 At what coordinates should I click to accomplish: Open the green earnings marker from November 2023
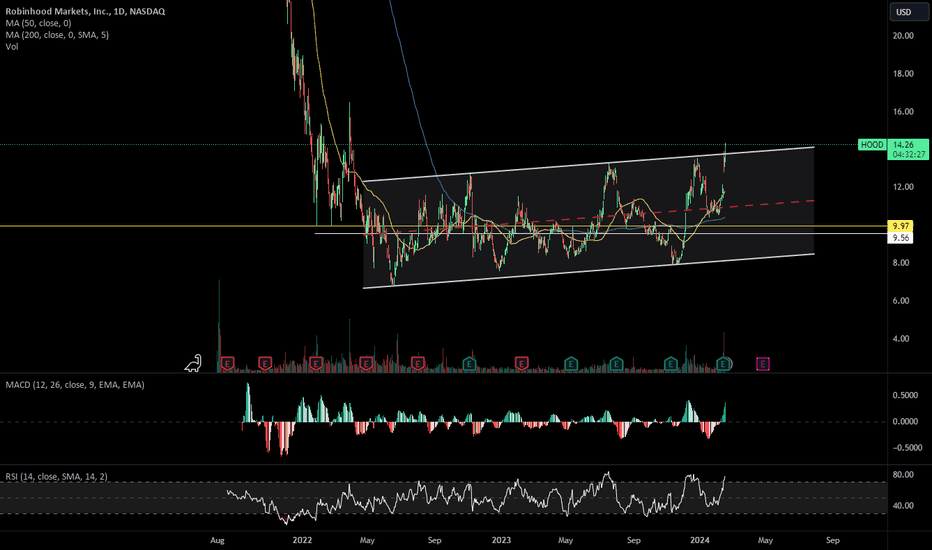pos(670,363)
